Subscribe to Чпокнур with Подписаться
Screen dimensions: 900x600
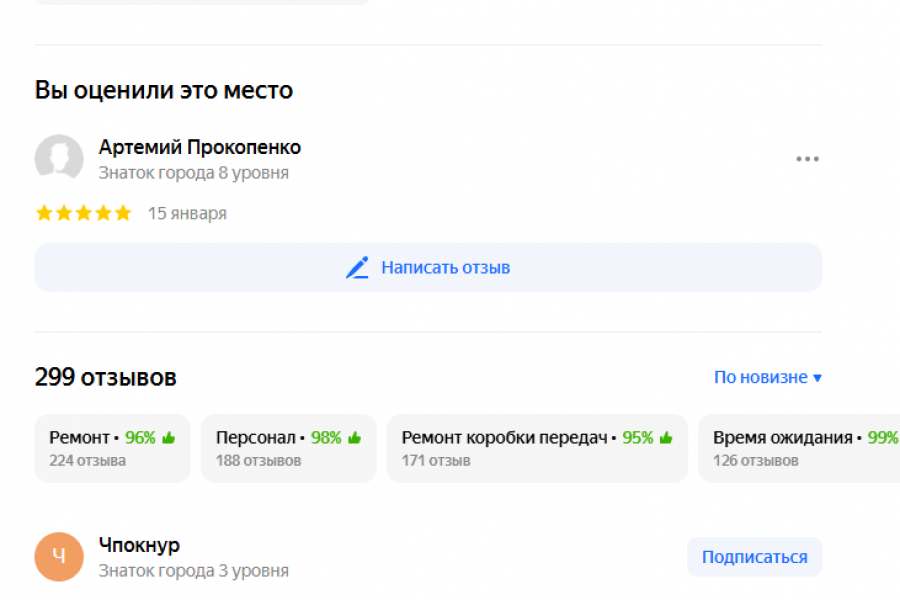click(x=754, y=557)
